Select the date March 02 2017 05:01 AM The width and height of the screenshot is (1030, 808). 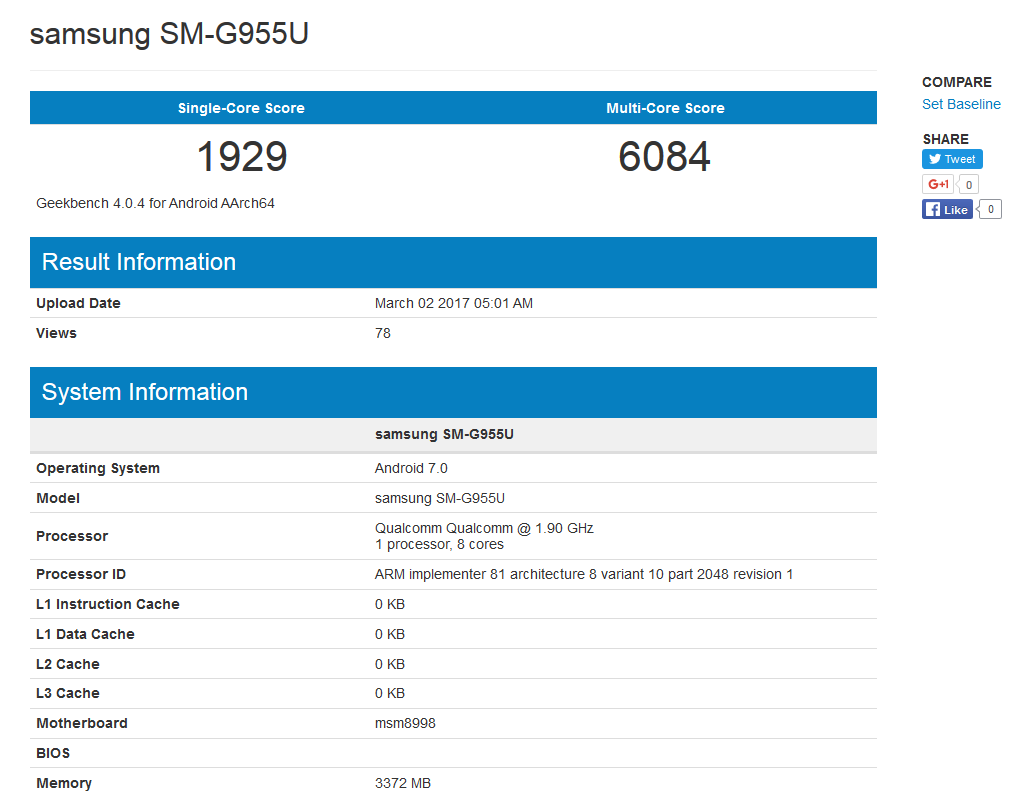(454, 303)
